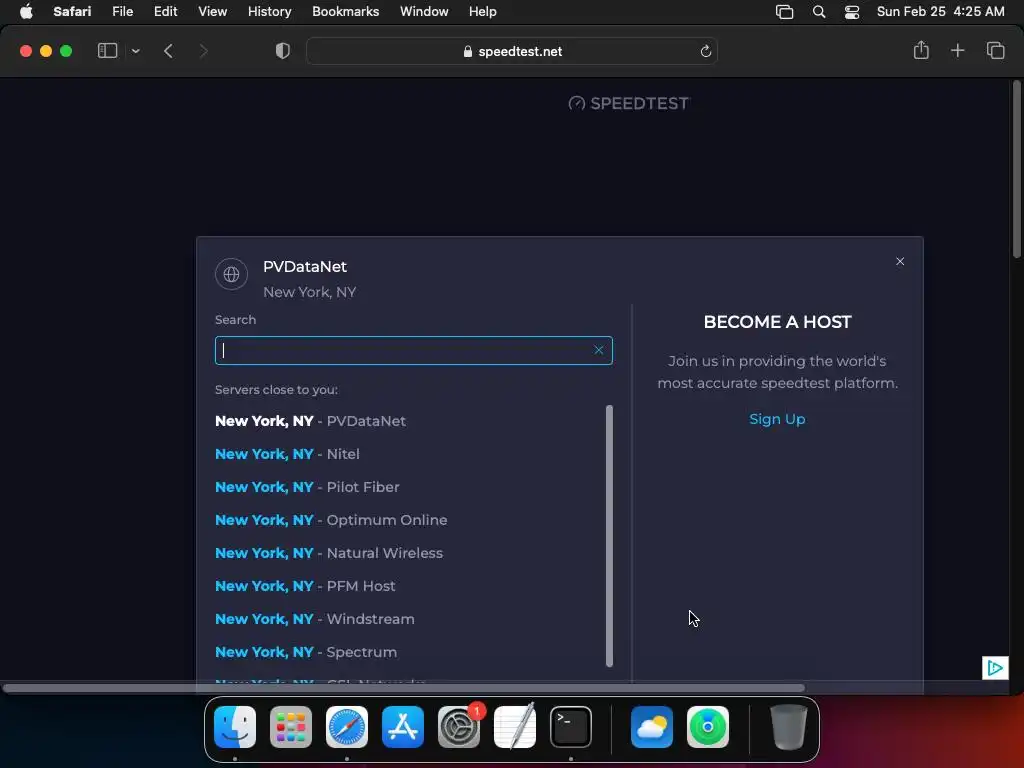This screenshot has width=1024, height=768.
Task: Select New York, NY - Natural Wireless server
Action: click(328, 553)
